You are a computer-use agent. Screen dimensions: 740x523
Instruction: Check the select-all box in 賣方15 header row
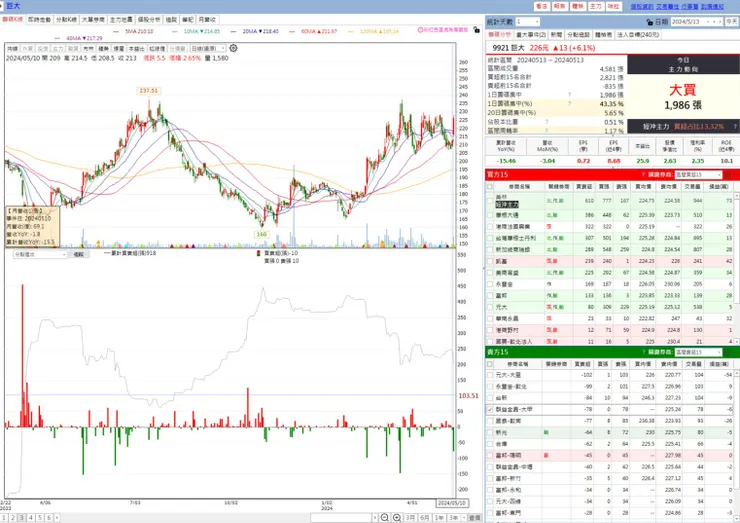coord(490,364)
